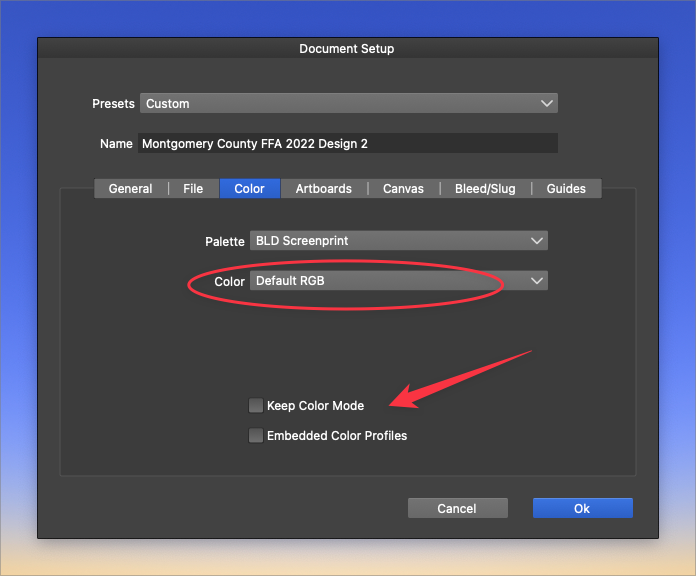Open the Color dropdown showing Default RGB
696x576 pixels.
click(x=399, y=280)
